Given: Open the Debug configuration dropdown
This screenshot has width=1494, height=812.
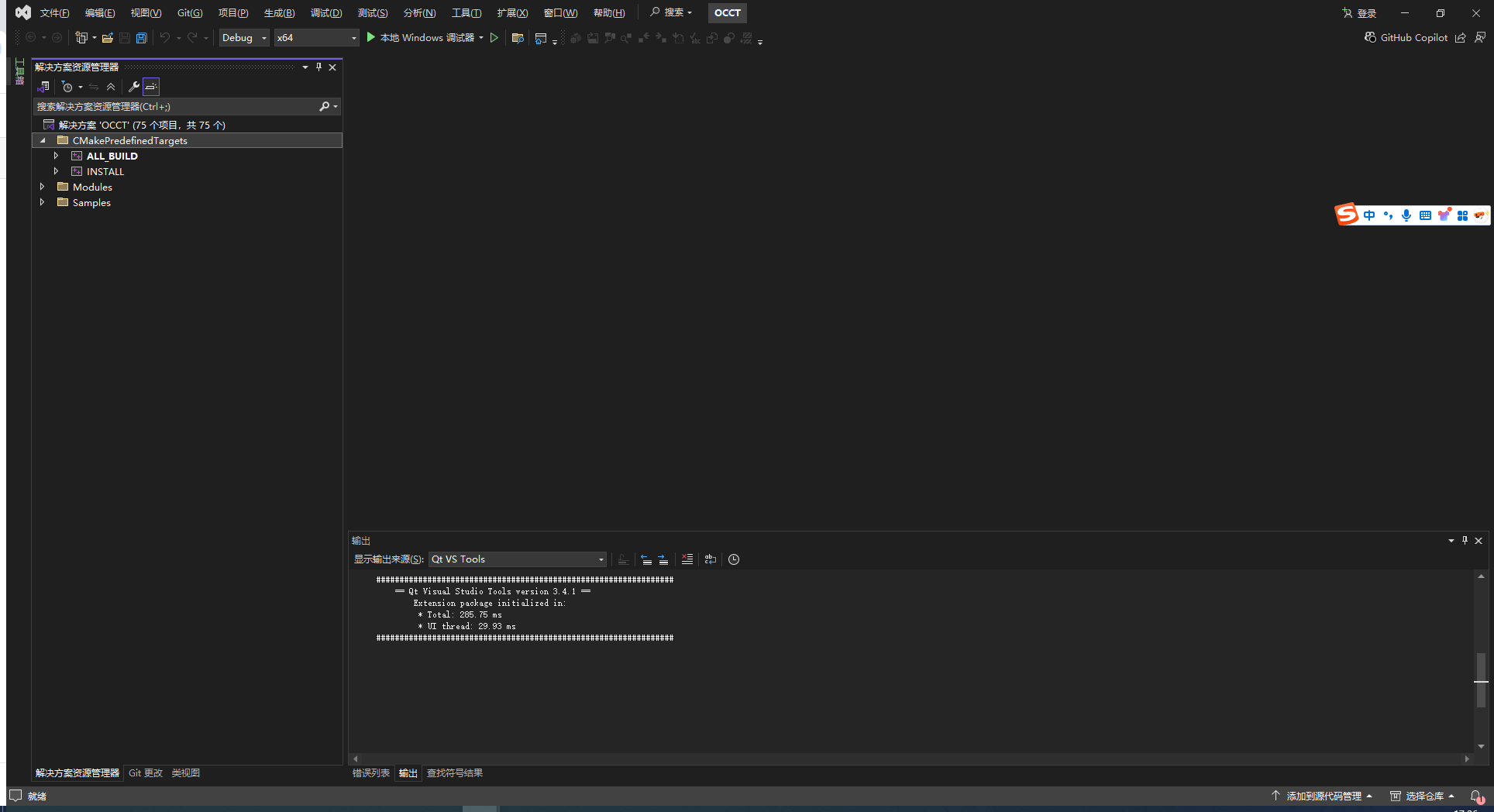Looking at the screenshot, I should click(x=244, y=38).
